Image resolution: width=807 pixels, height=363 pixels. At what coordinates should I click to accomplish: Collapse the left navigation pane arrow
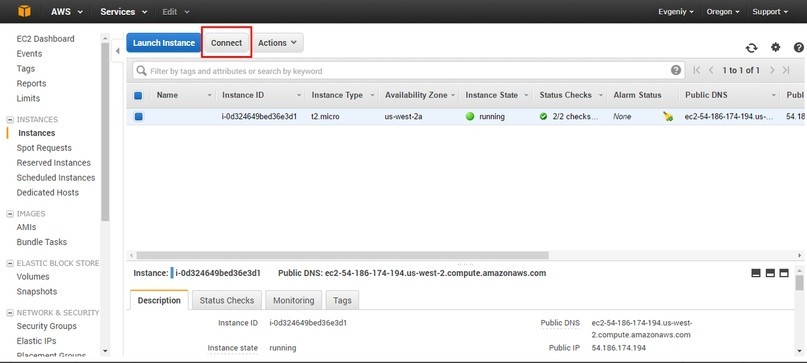[117, 51]
